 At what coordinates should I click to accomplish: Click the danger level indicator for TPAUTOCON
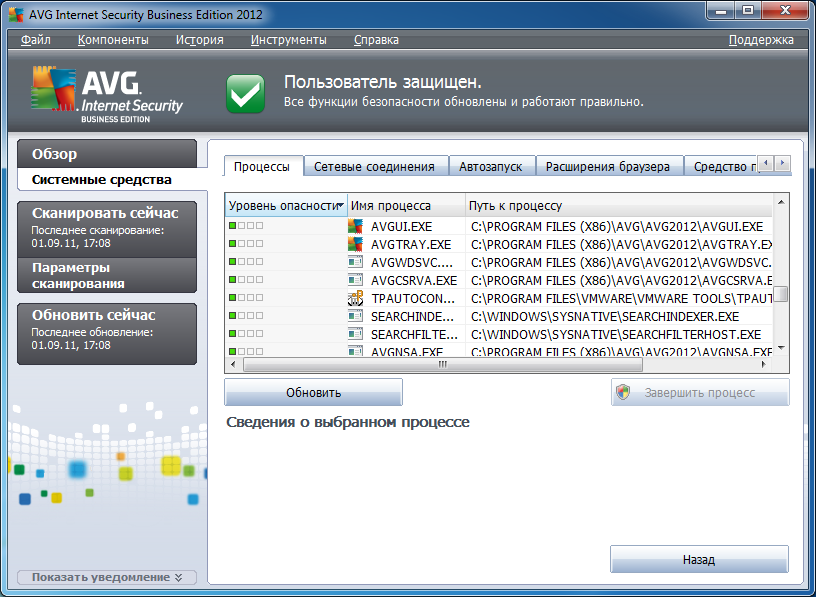click(246, 298)
